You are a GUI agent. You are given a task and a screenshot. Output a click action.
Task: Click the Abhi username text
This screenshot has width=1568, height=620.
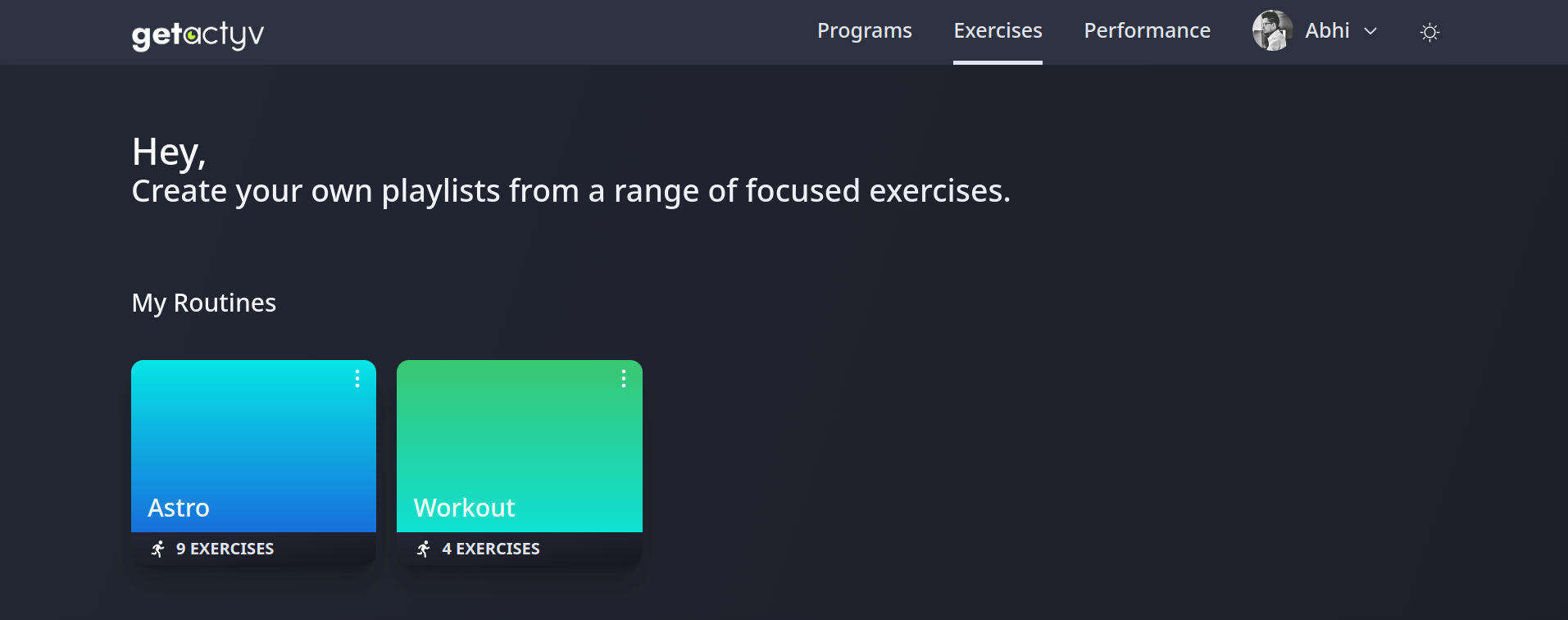(x=1327, y=31)
